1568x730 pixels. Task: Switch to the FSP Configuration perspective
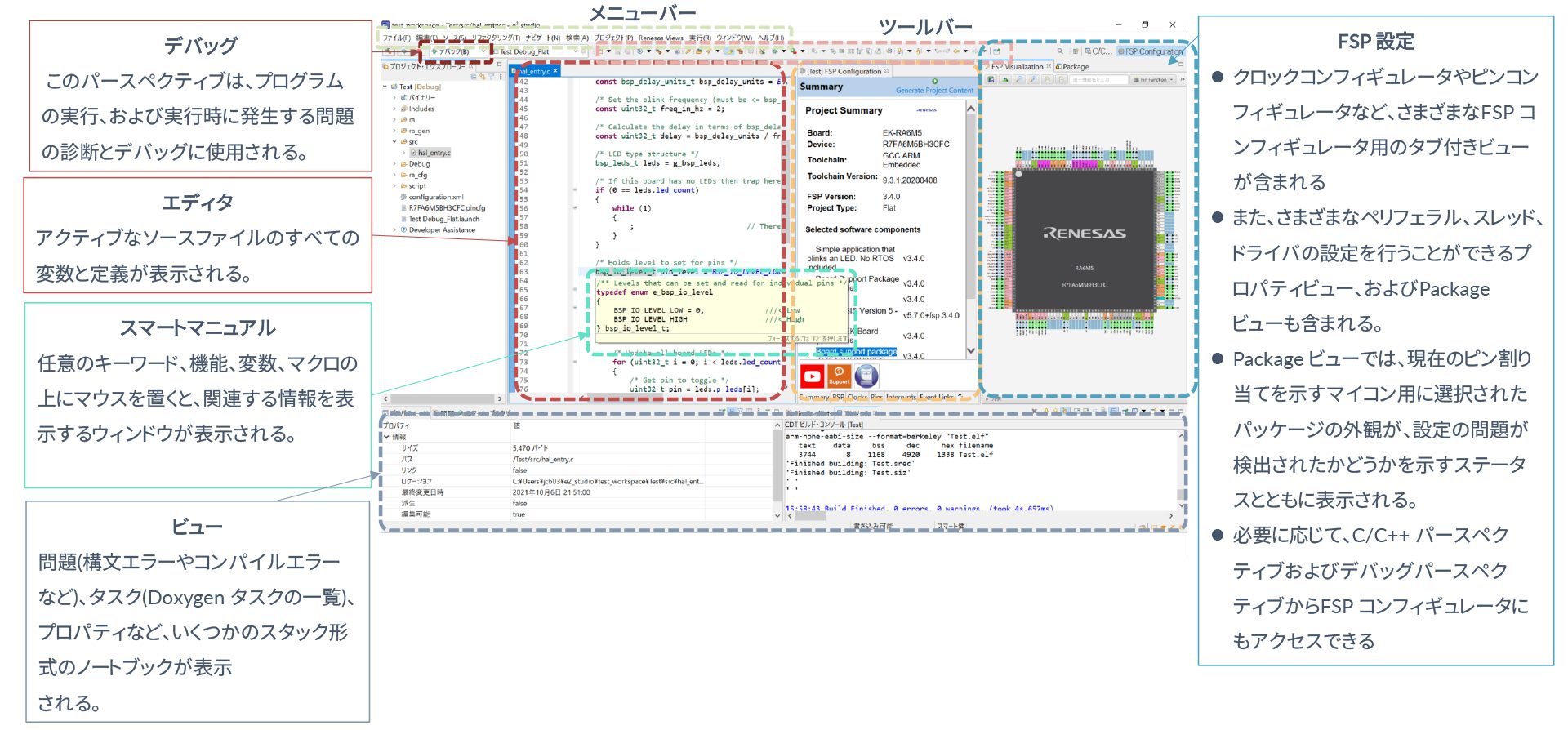click(1150, 51)
